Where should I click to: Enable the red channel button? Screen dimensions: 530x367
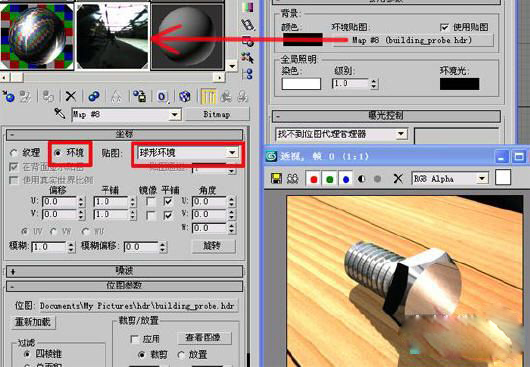pyautogui.click(x=313, y=178)
